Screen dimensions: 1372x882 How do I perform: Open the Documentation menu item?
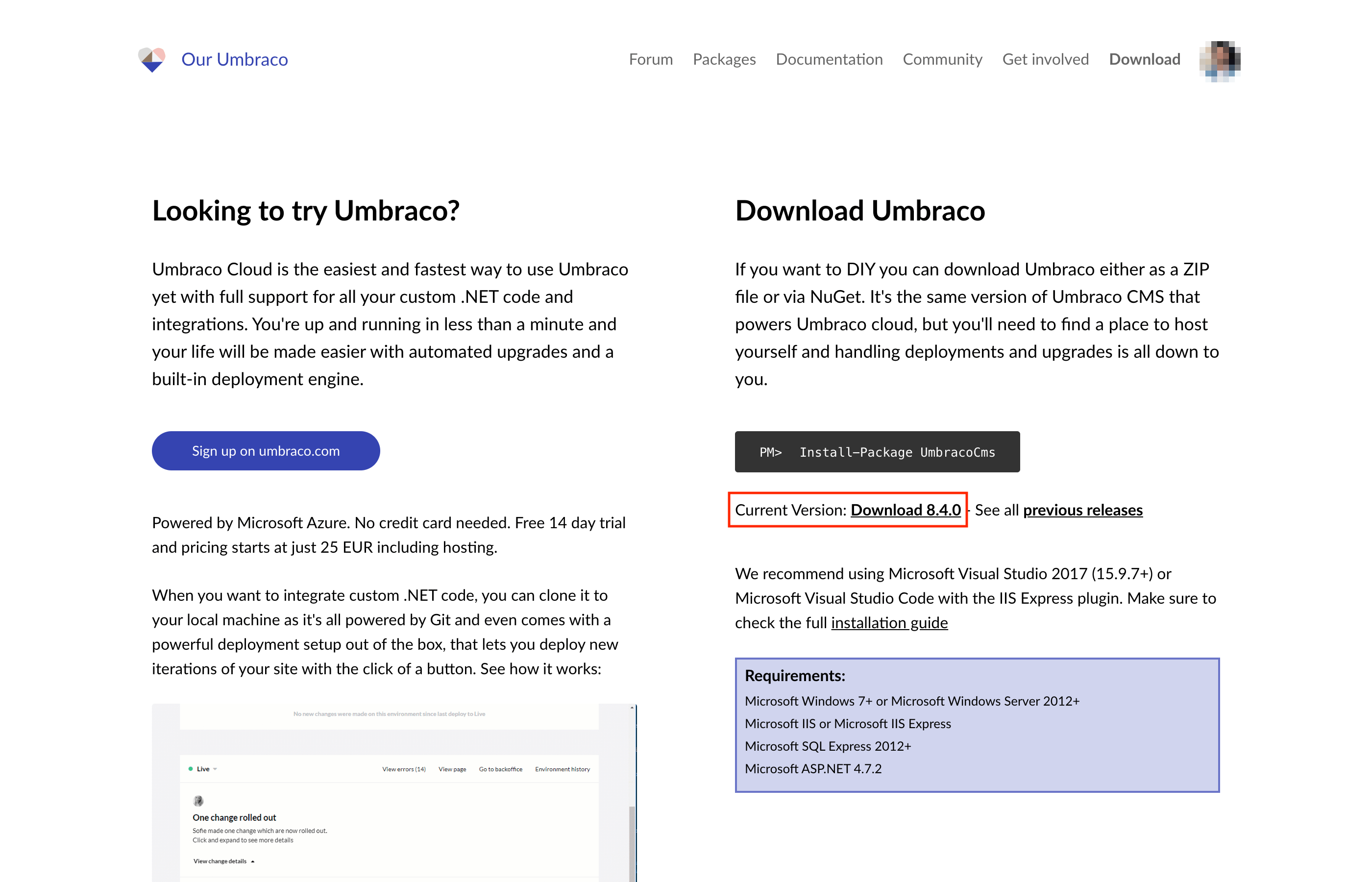coord(829,60)
